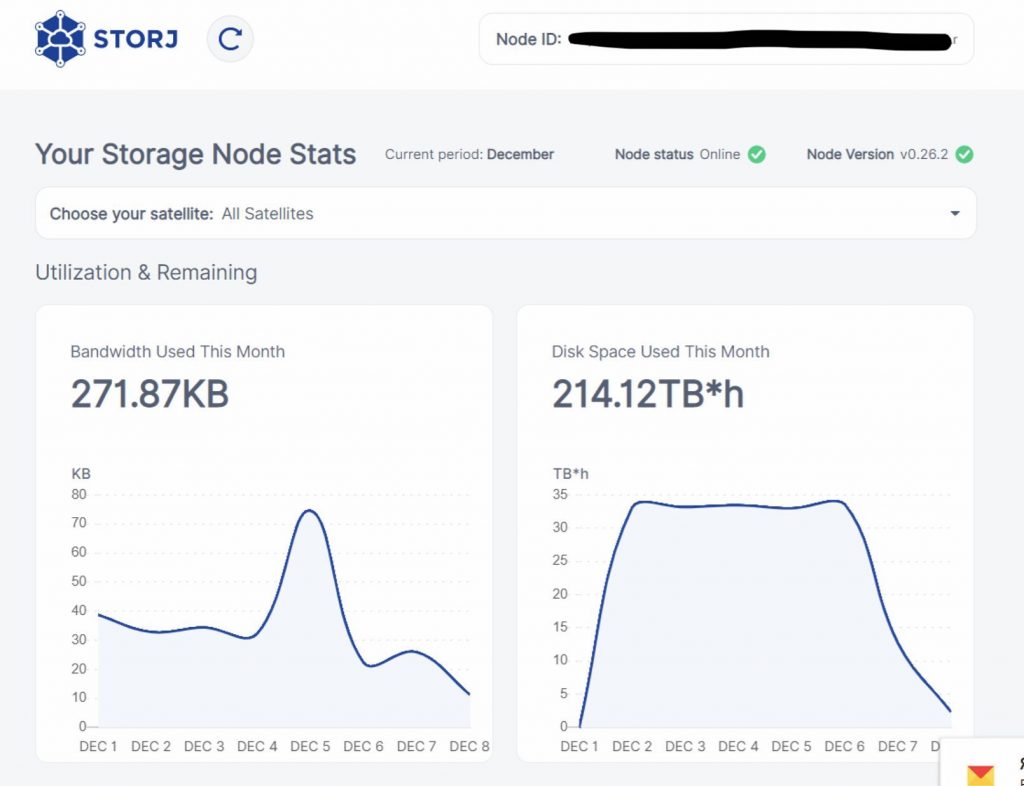Click the green Node Version checkmark
1024x786 pixels.
pos(964,154)
